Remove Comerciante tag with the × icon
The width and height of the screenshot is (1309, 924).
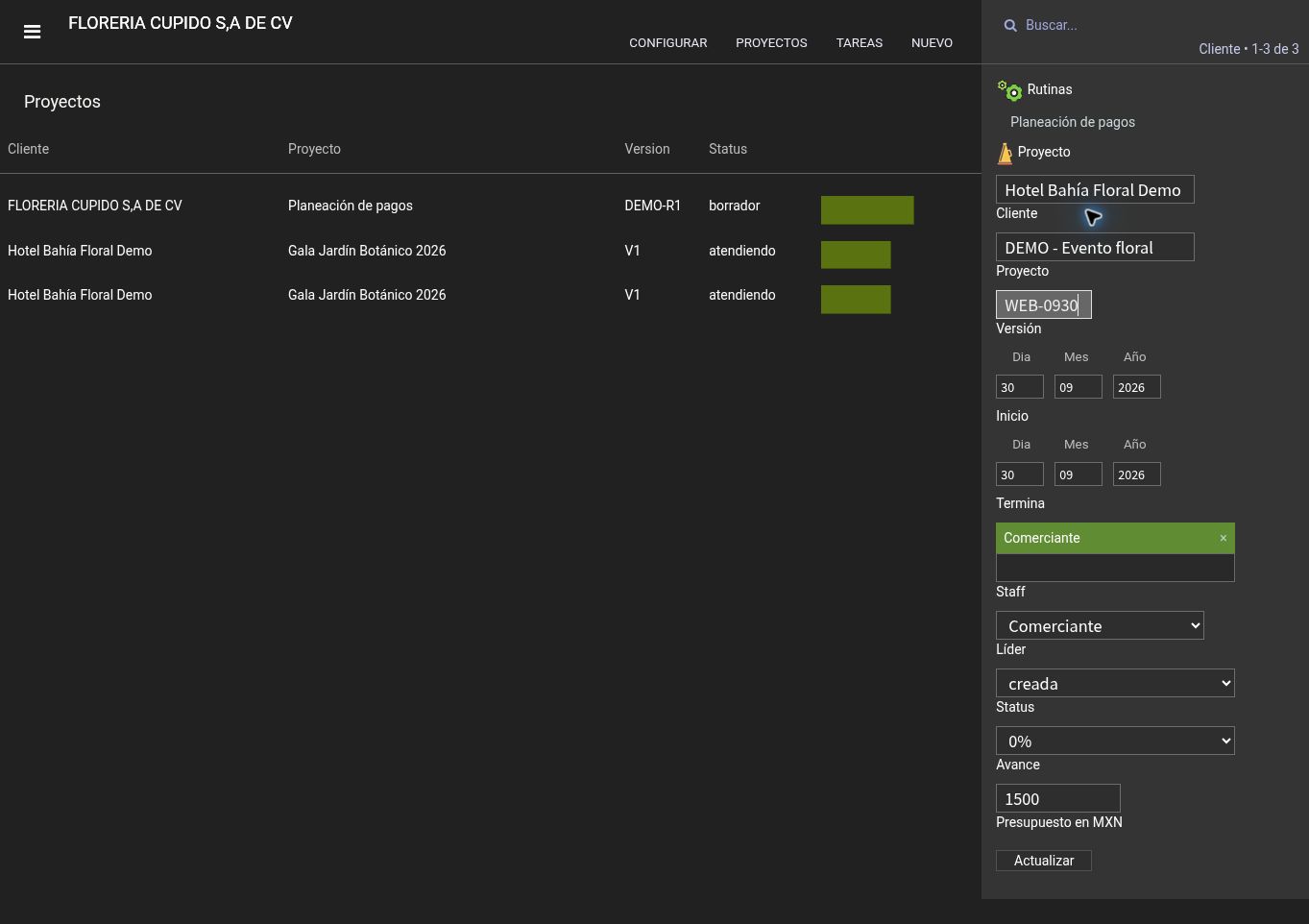click(1223, 538)
